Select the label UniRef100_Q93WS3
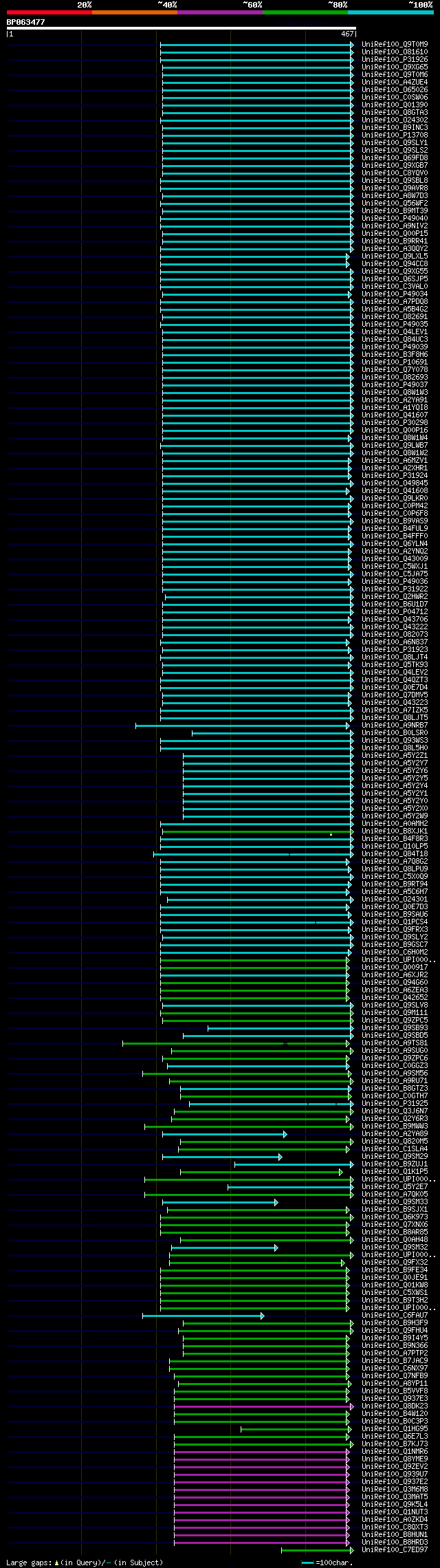 (395, 741)
